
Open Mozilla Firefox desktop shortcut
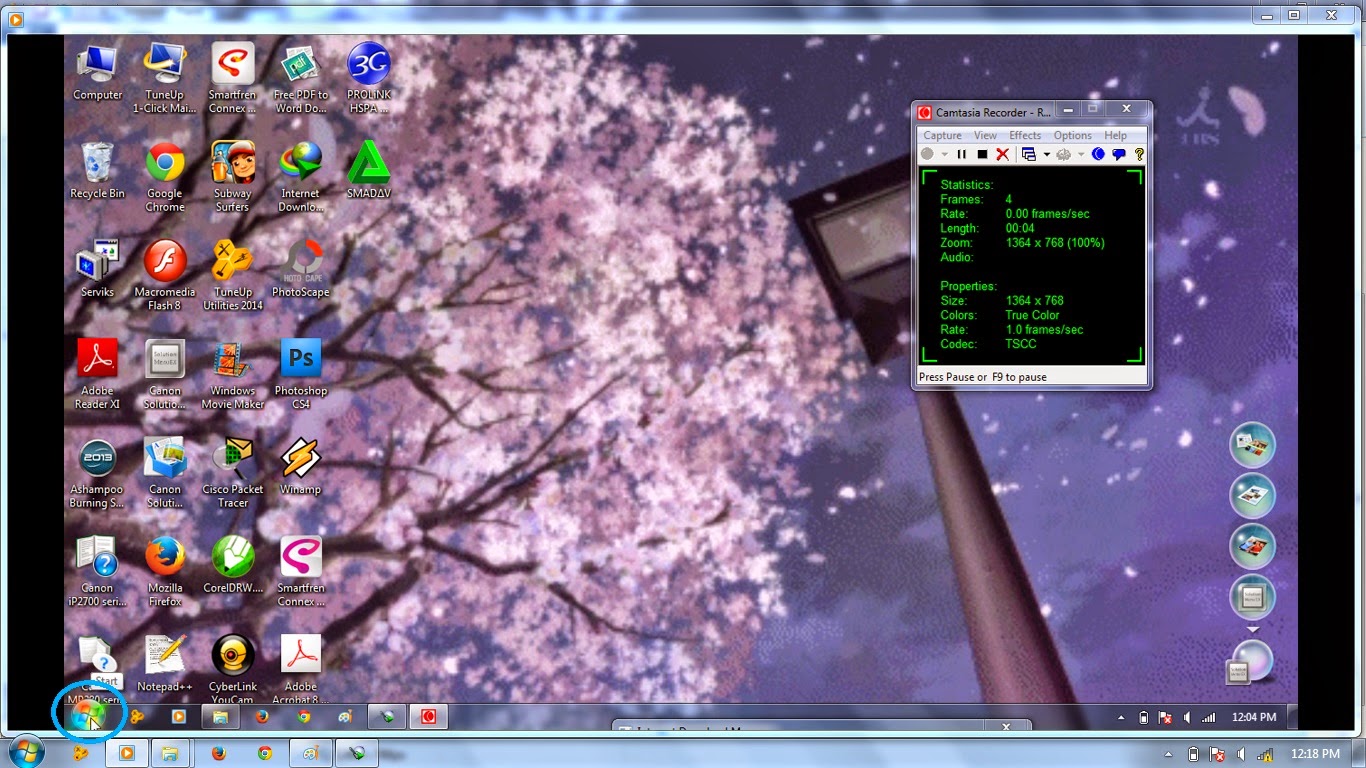tap(165, 571)
